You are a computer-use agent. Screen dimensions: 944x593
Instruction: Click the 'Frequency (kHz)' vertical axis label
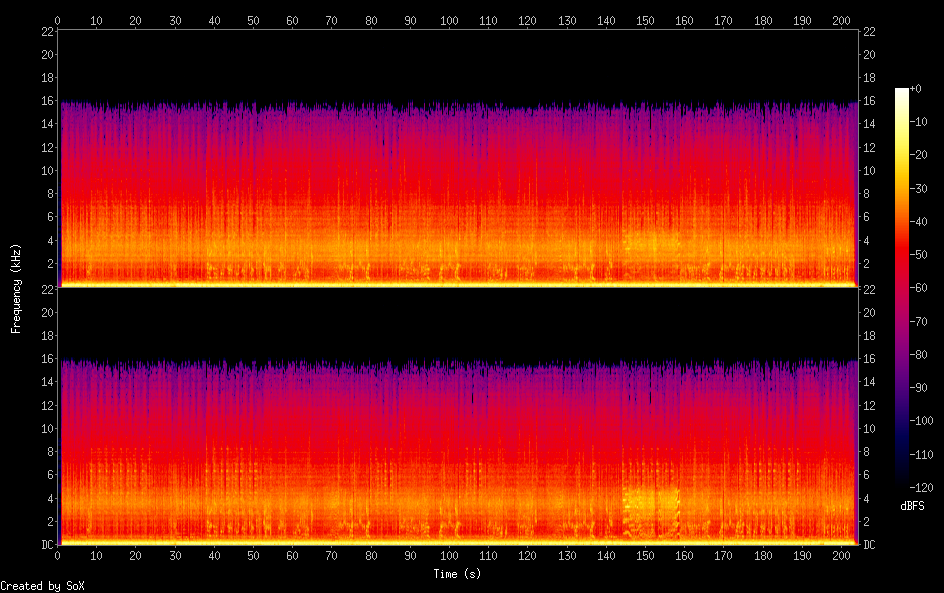(x=16, y=287)
